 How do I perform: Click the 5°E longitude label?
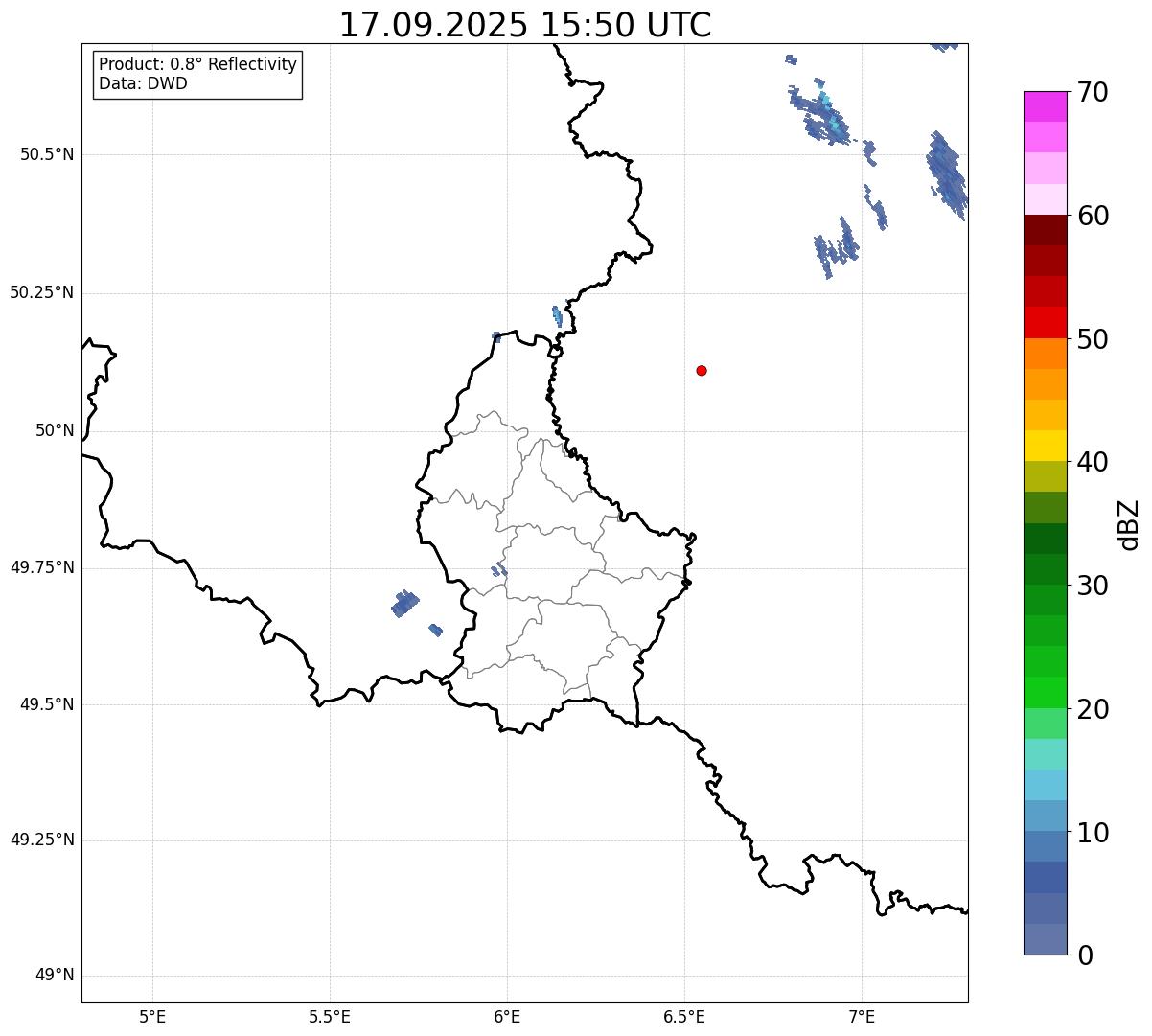pyautogui.click(x=152, y=1016)
